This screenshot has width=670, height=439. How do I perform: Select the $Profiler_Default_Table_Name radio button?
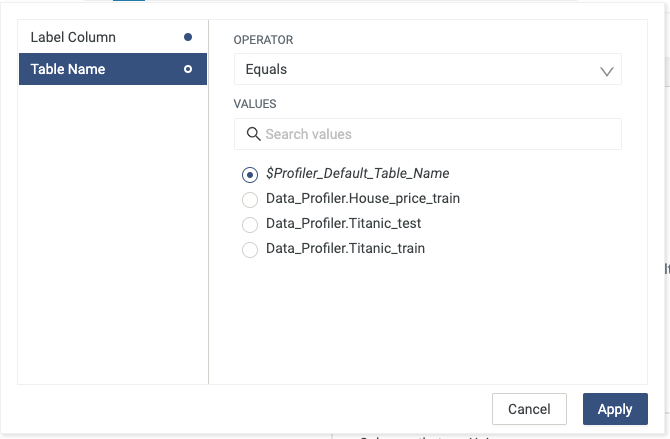pyautogui.click(x=250, y=174)
